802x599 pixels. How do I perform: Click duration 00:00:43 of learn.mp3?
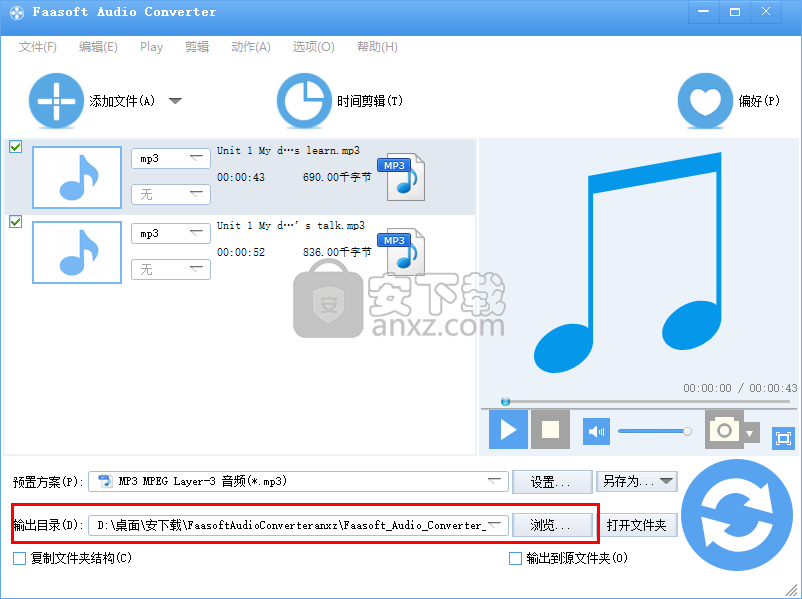pyautogui.click(x=241, y=178)
